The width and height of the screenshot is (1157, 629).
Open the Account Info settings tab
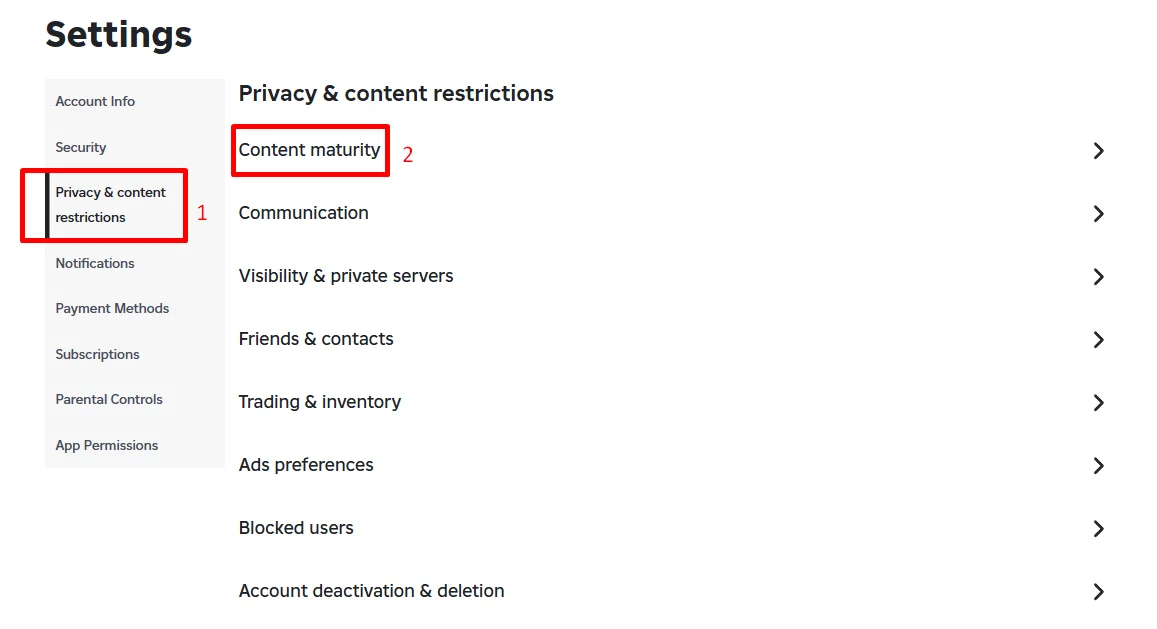point(95,102)
